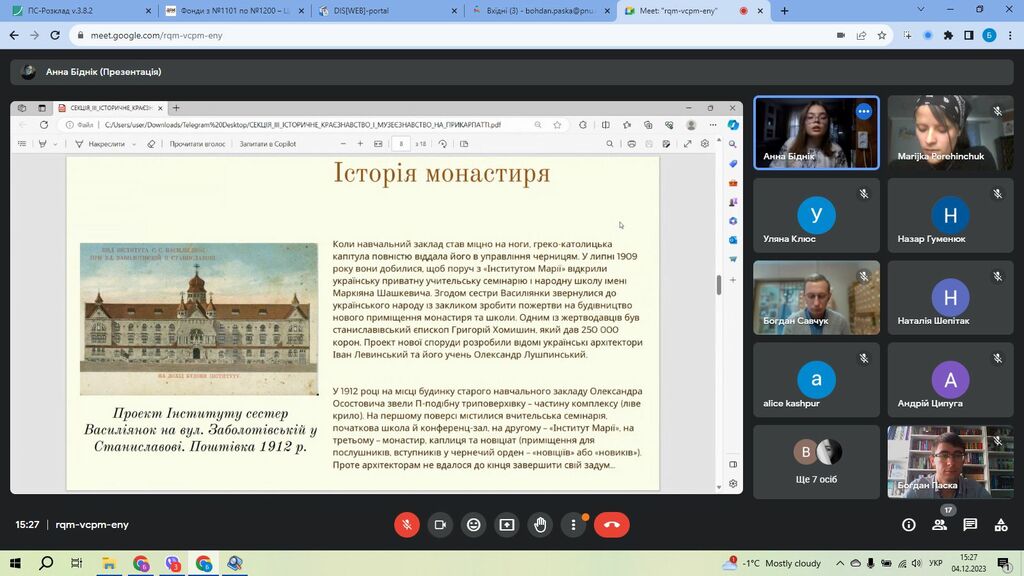The width and height of the screenshot is (1024, 576).
Task: Bookmark this page with star icon
Action: click(x=882, y=35)
